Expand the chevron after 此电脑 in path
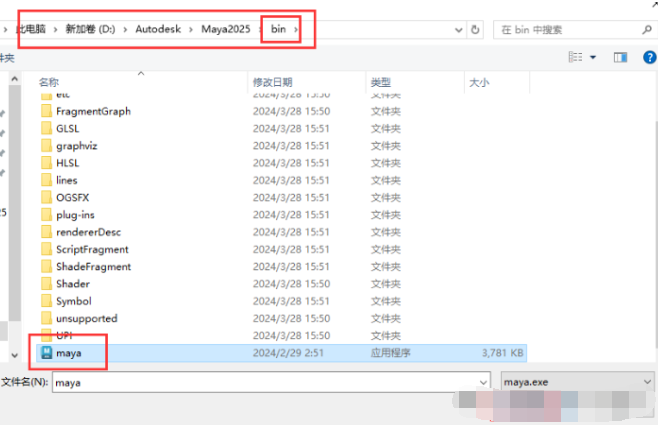The width and height of the screenshot is (658, 425). click(55, 29)
